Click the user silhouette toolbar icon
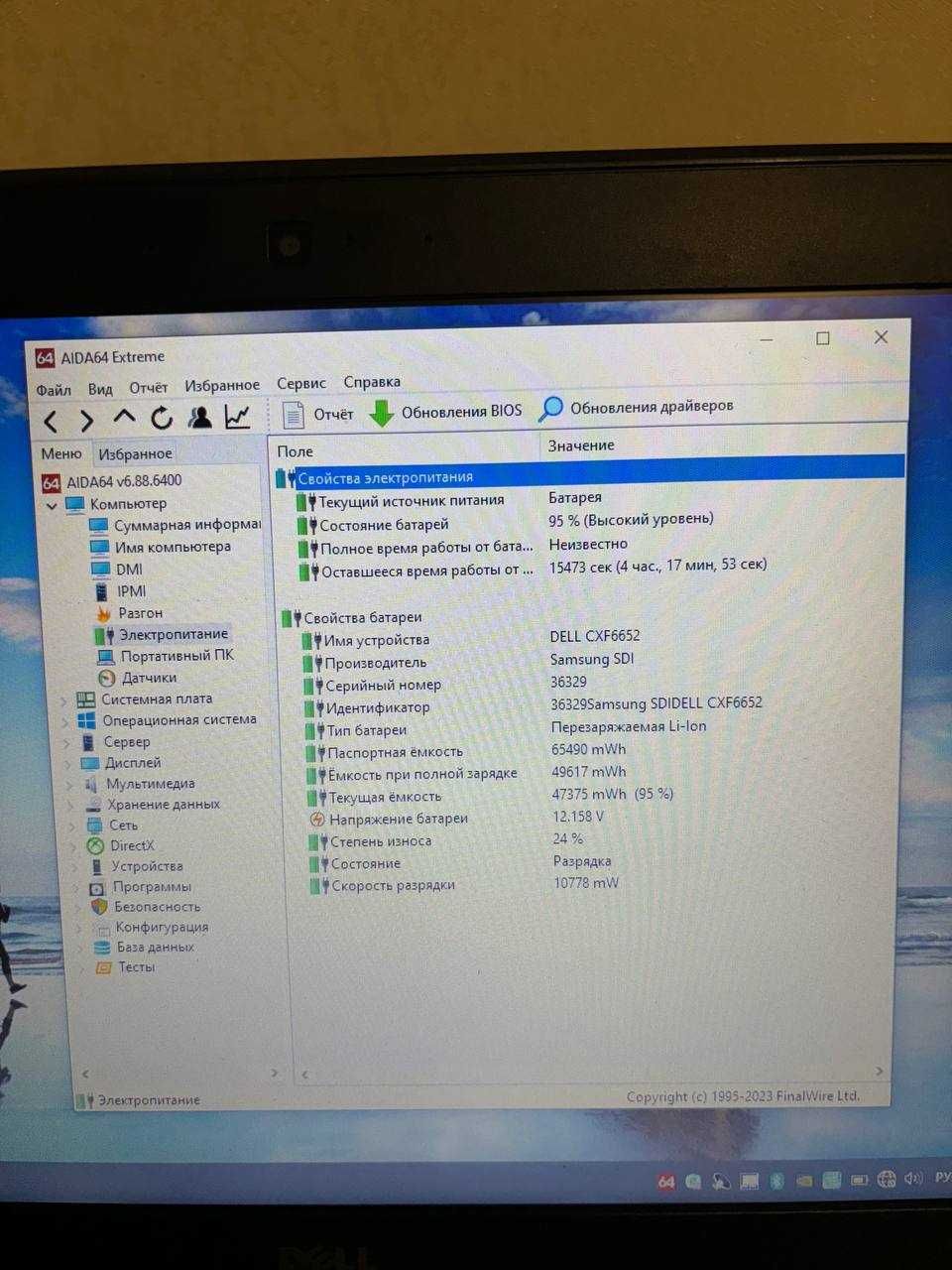The image size is (952, 1270). (200, 417)
